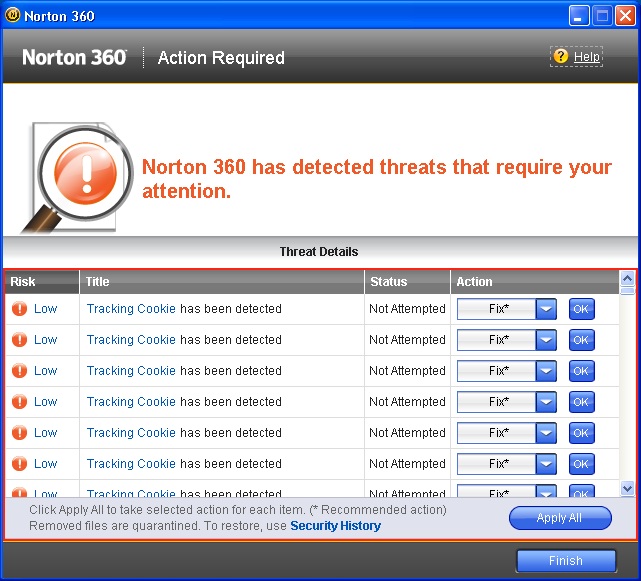Select Not Attempted status in second row
Viewport: 641px width, 581px height.
[407, 340]
